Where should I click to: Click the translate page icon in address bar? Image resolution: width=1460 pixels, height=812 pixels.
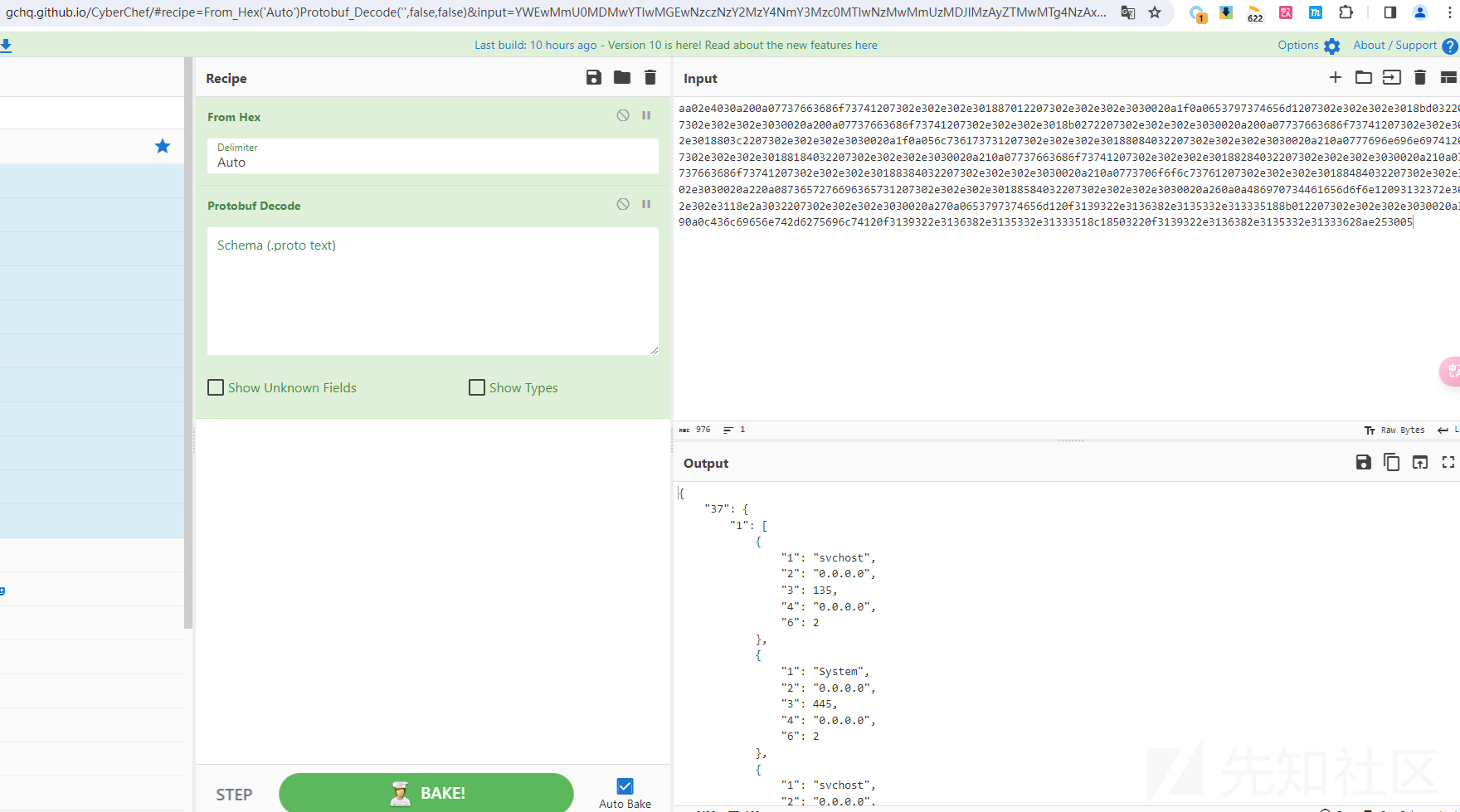coord(1128,12)
